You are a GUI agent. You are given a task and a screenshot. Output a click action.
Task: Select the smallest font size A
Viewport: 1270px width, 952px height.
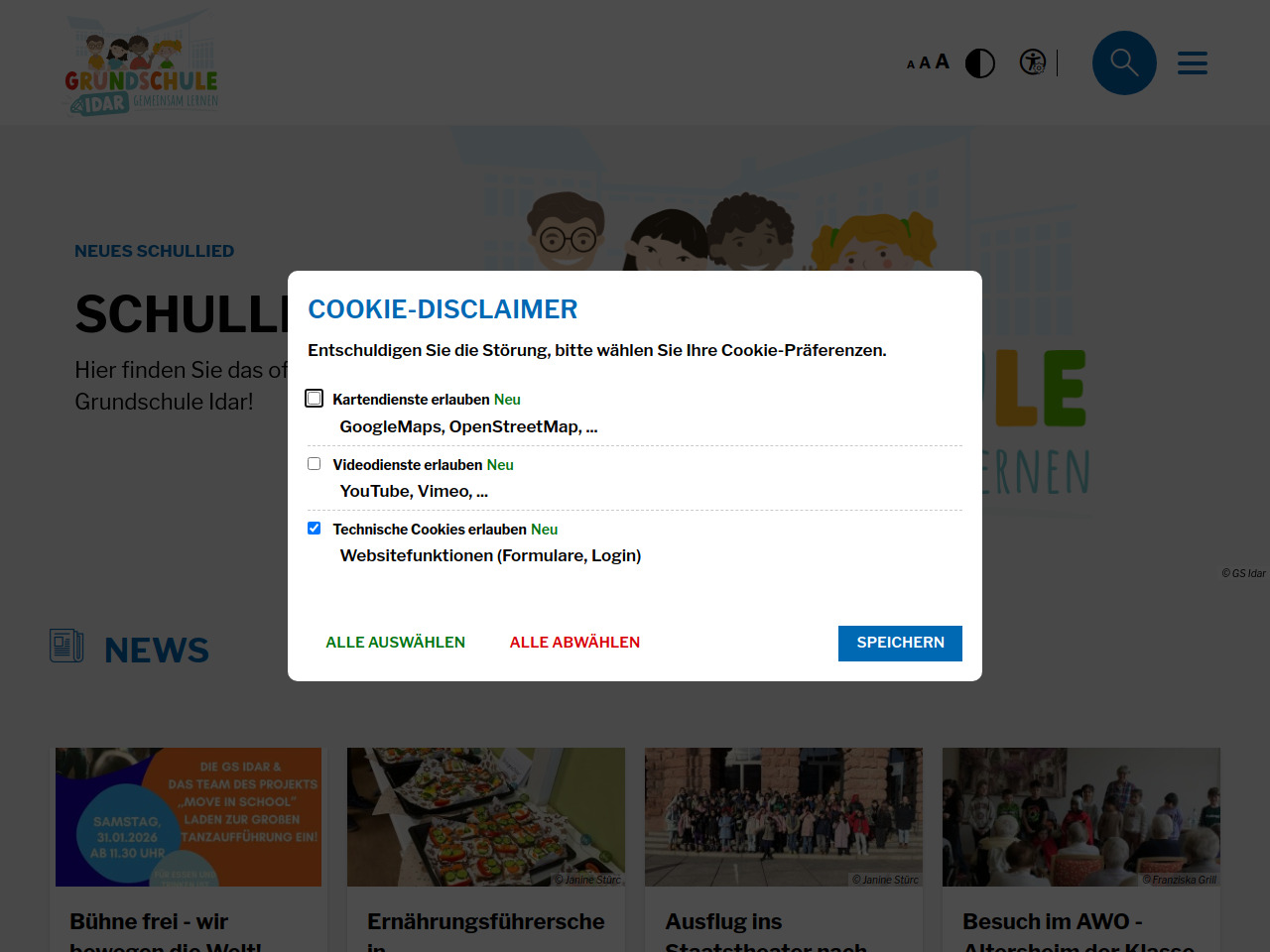point(911,64)
